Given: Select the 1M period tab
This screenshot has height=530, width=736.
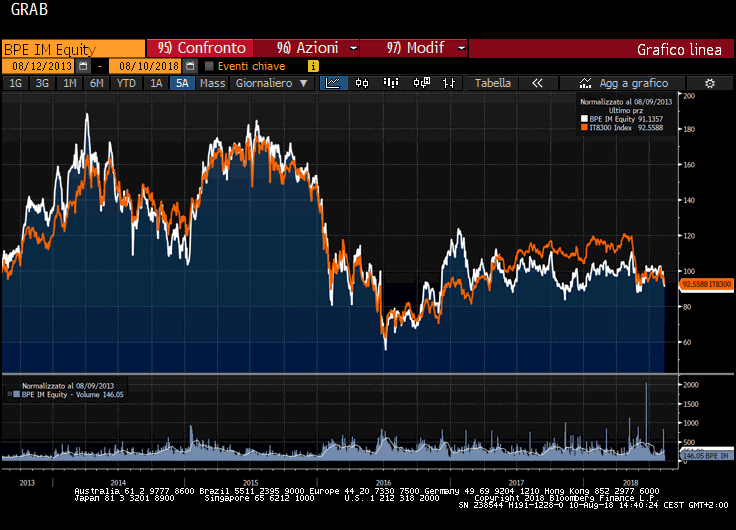Looking at the screenshot, I should [x=69, y=83].
